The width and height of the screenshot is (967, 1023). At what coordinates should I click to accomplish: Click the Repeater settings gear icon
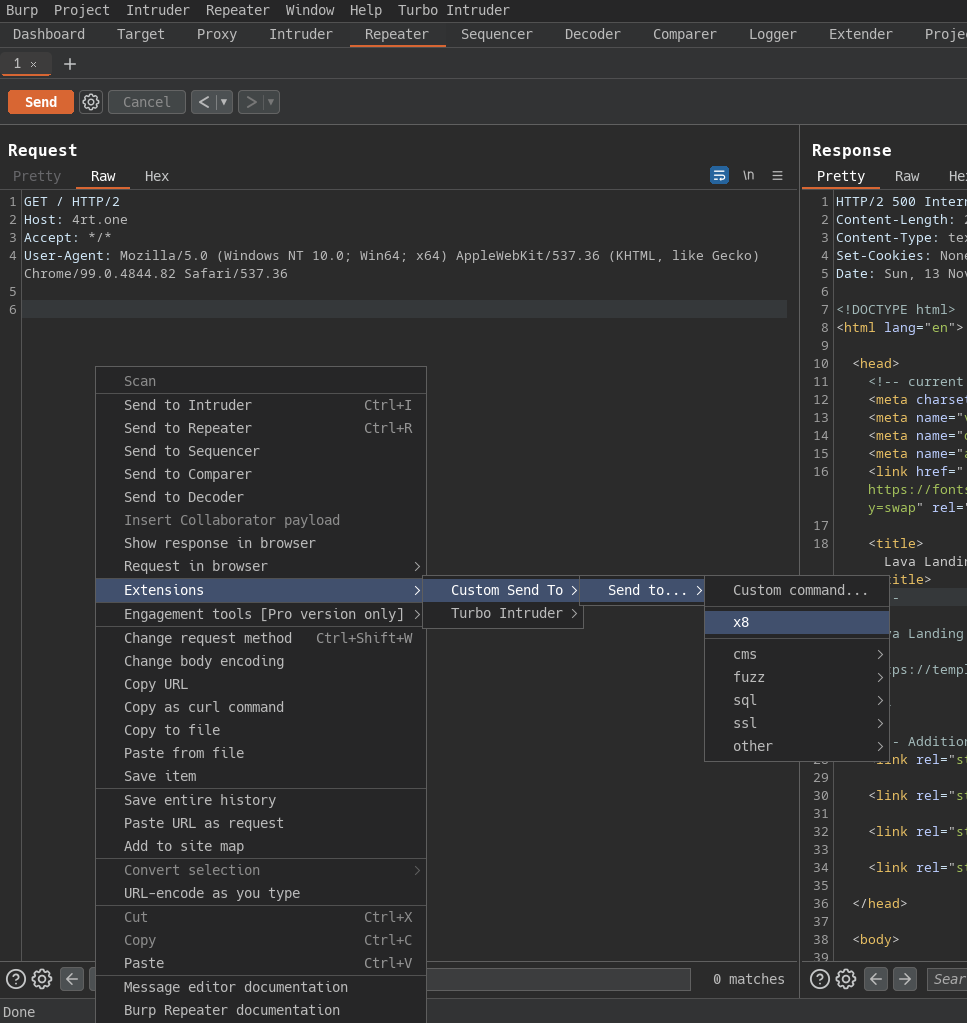click(91, 102)
